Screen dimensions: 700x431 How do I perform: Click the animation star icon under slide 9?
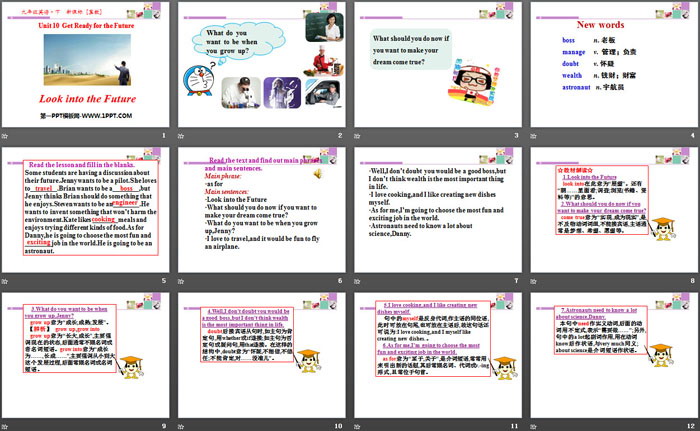coord(5,427)
